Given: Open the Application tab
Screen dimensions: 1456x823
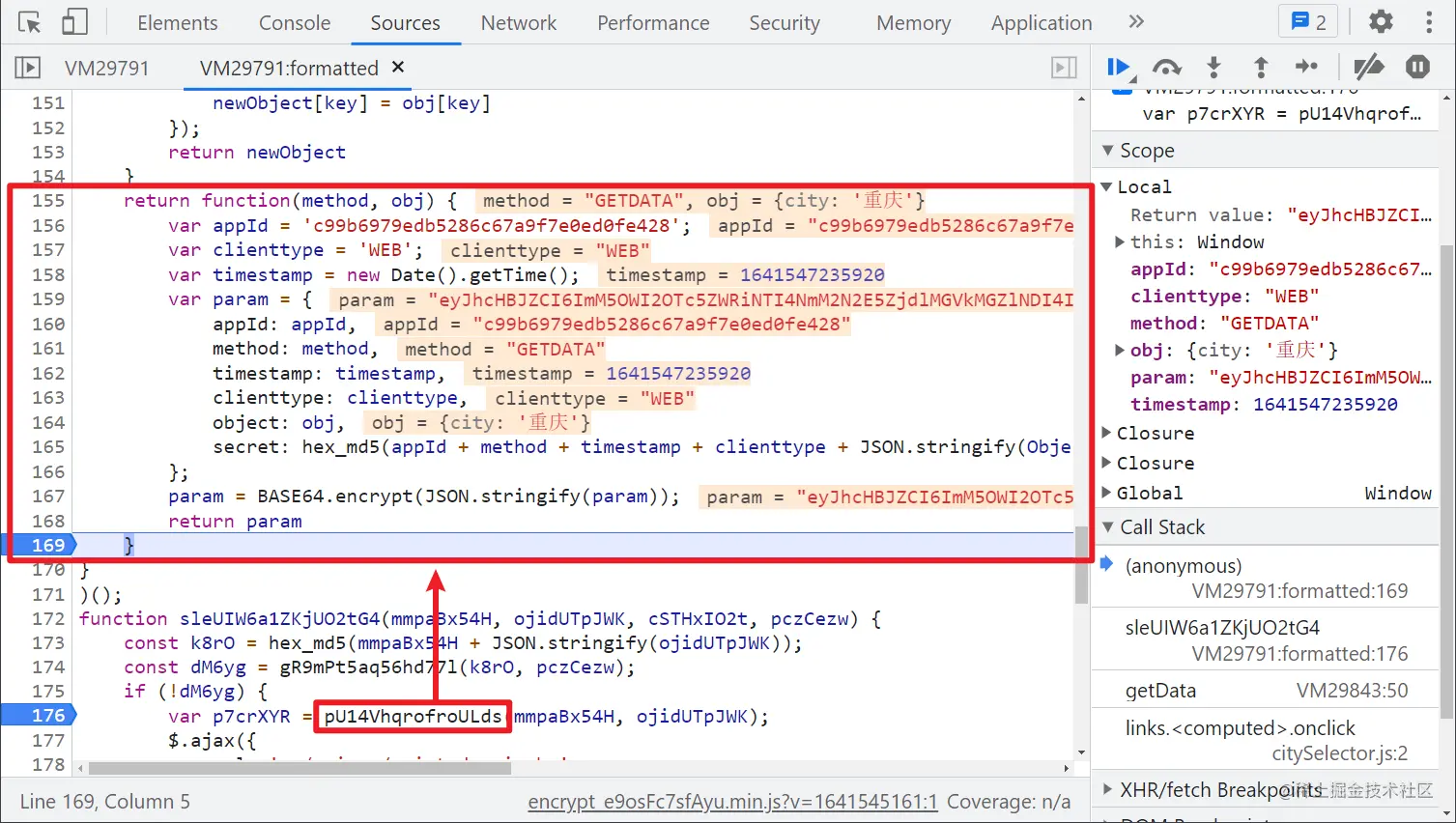Looking at the screenshot, I should click(1042, 22).
